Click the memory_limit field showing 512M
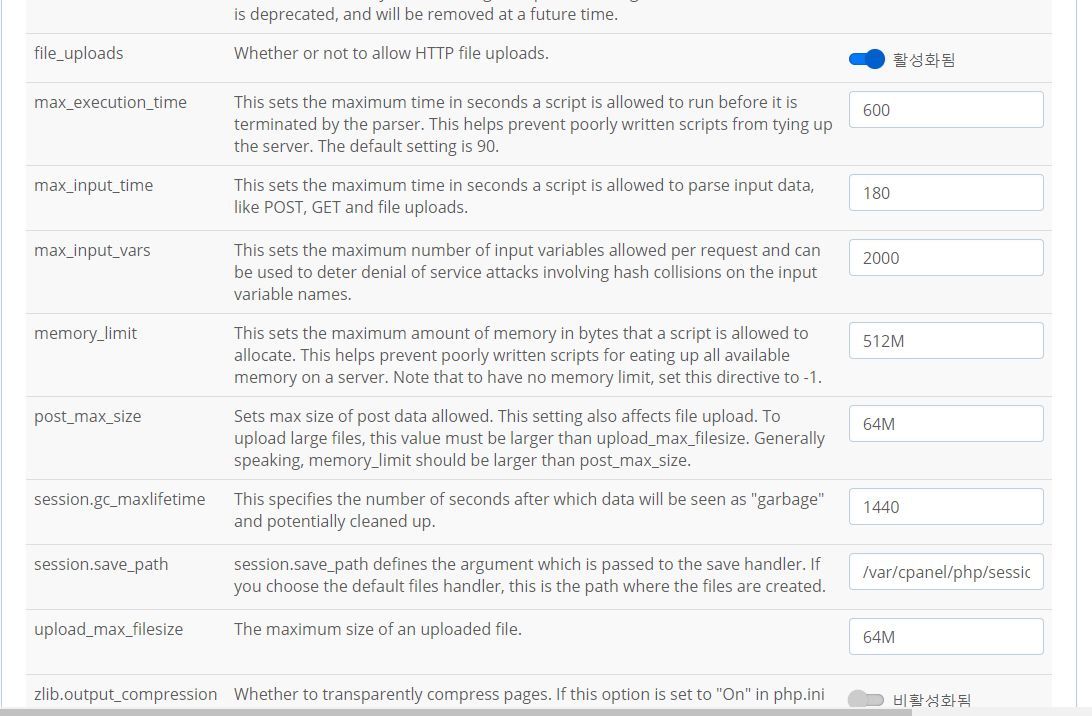This screenshot has width=1092, height=716. [944, 340]
